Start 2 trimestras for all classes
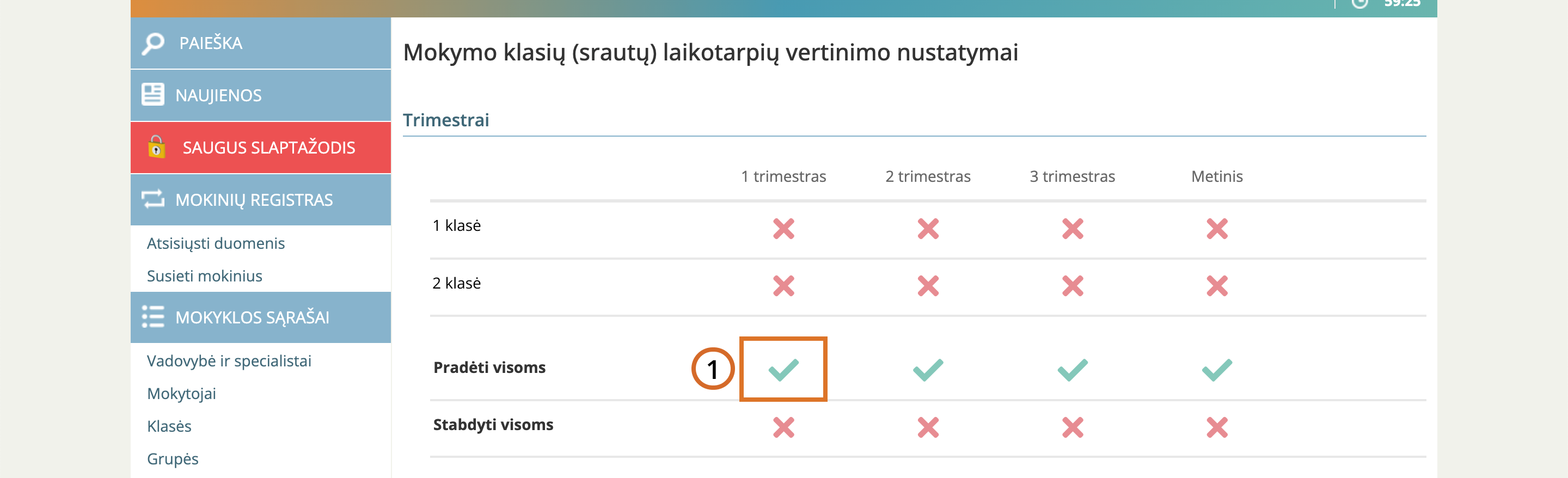 pyautogui.click(x=928, y=370)
